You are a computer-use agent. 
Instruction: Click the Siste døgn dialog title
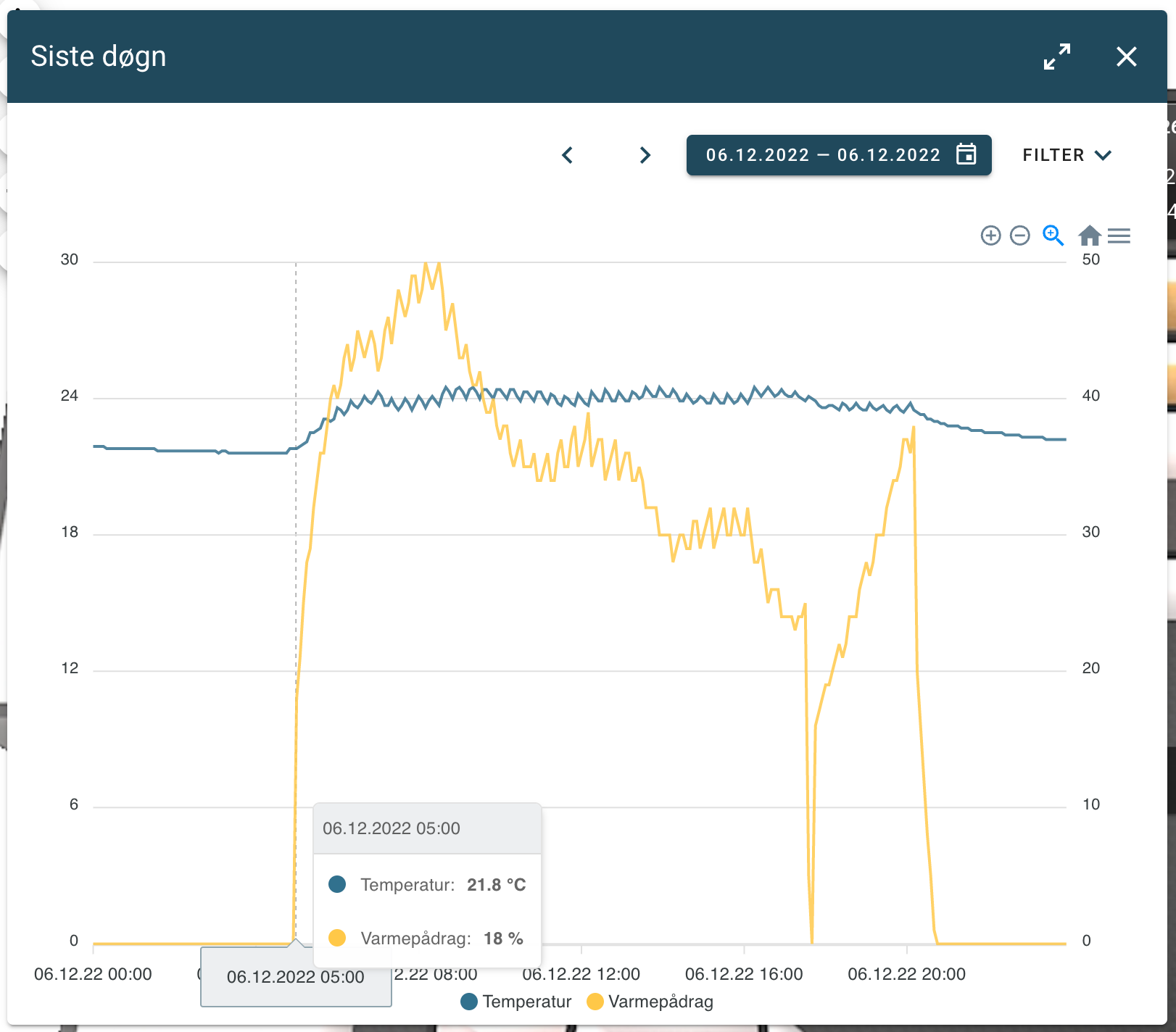[x=99, y=57]
